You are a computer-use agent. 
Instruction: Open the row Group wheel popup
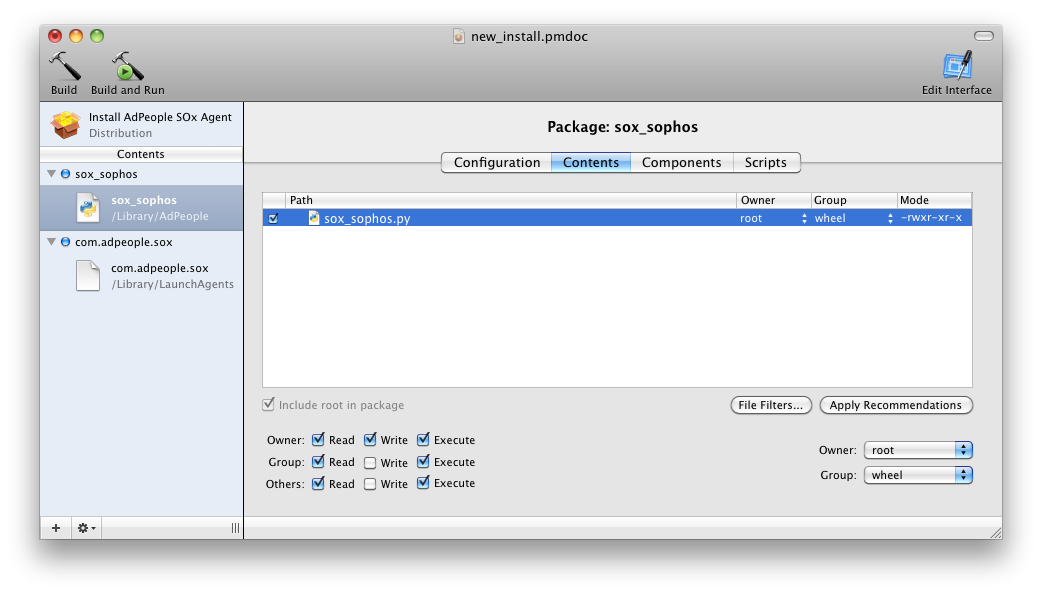click(x=853, y=218)
